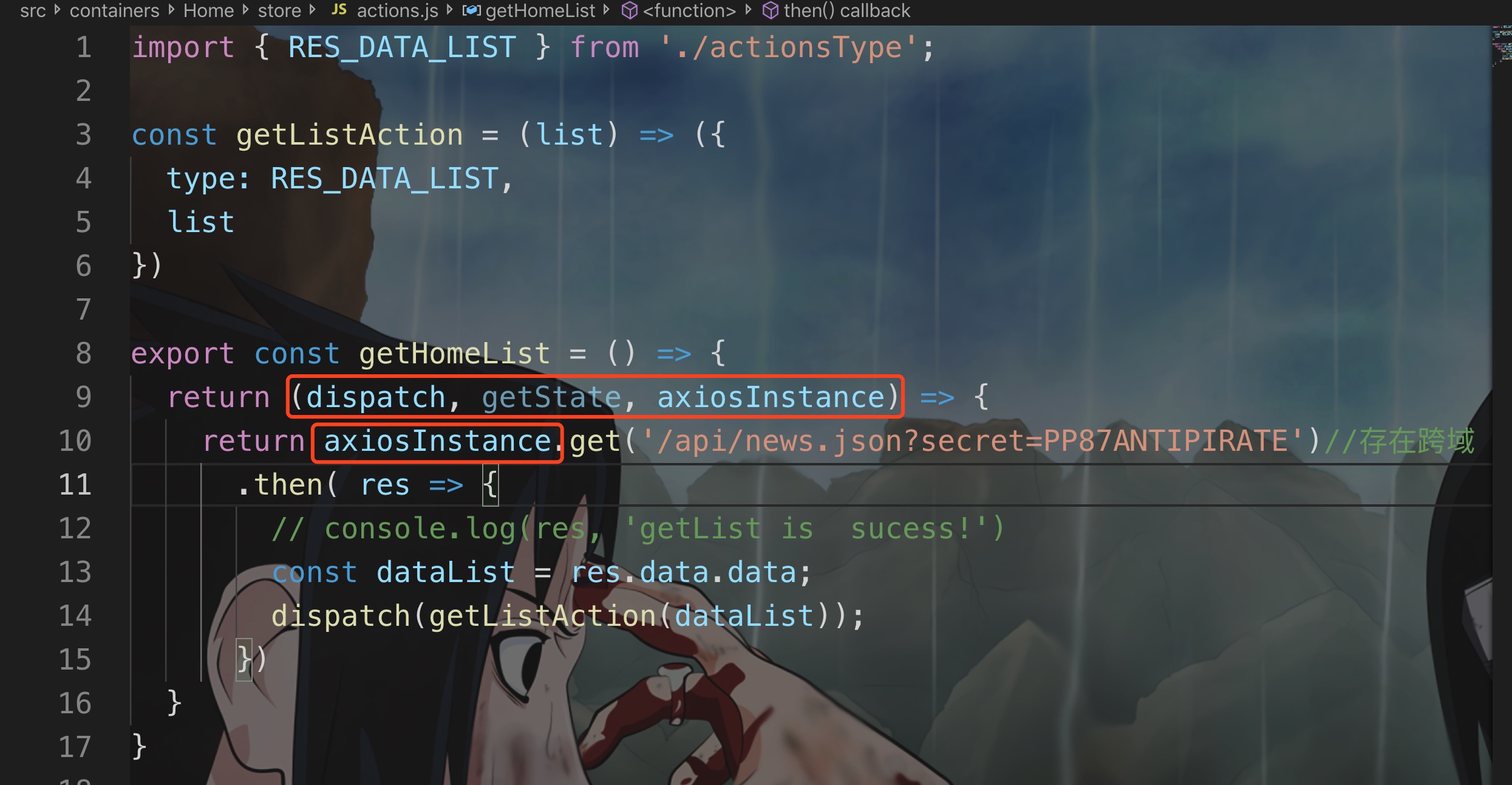Place cursor on getListAction declaration name
Image resolution: width=1512 pixels, height=785 pixels.
pos(349,134)
